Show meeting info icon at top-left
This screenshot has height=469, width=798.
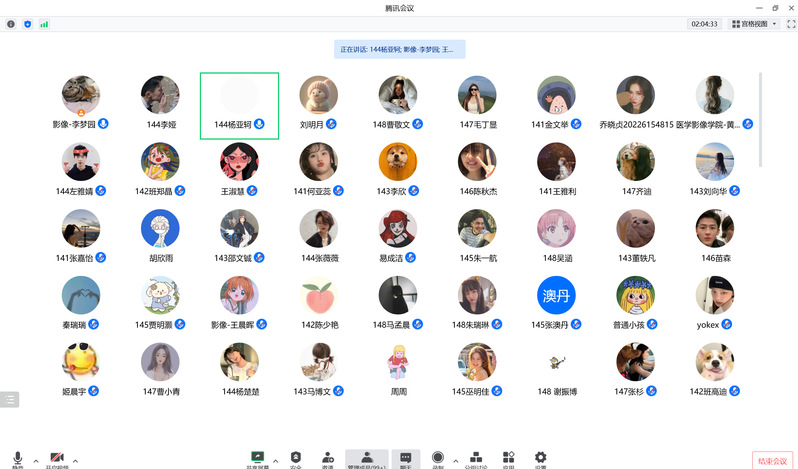pos(11,23)
